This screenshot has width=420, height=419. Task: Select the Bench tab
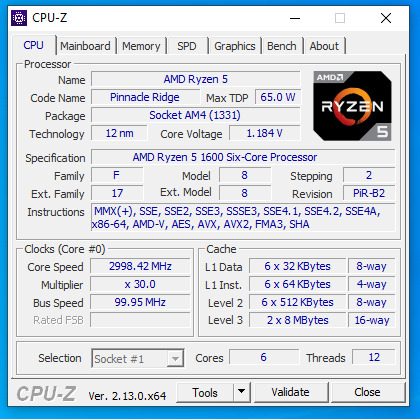[282, 46]
